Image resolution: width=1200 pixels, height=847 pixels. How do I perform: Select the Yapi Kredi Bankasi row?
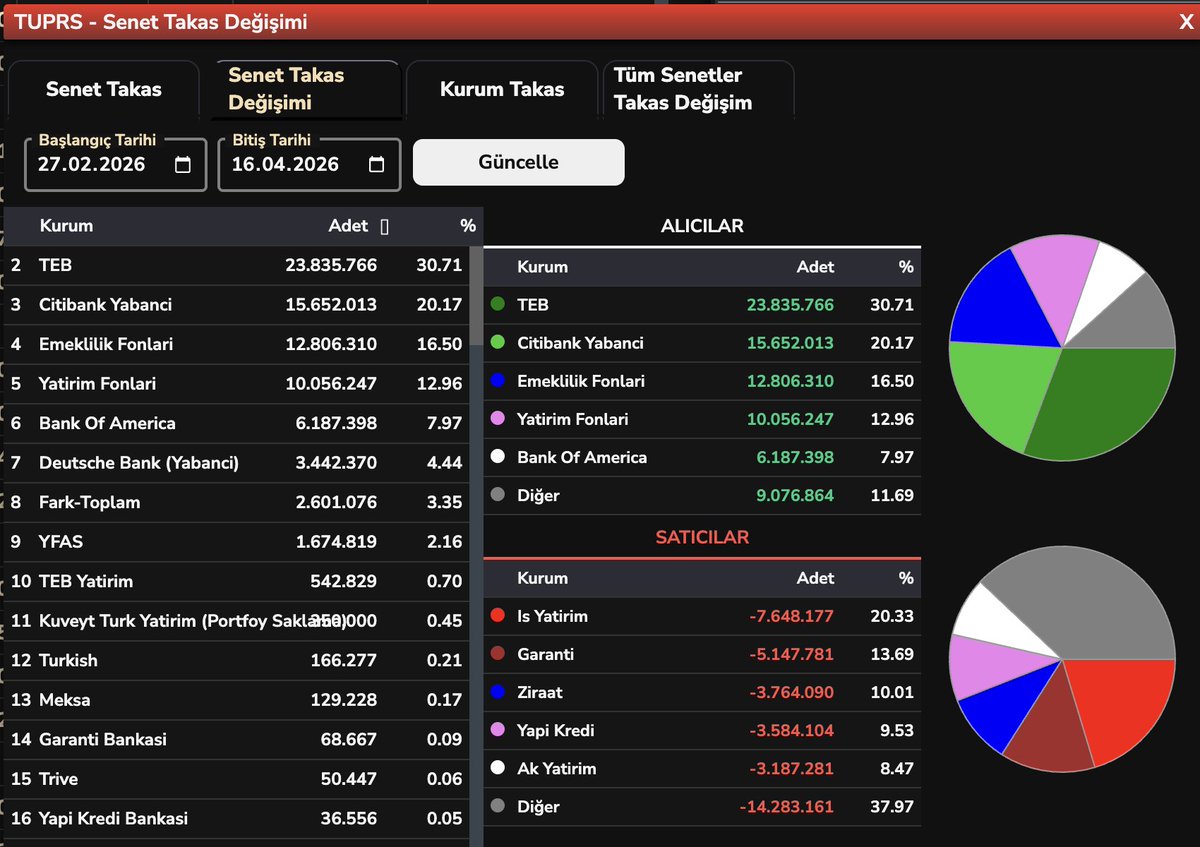coord(237,818)
